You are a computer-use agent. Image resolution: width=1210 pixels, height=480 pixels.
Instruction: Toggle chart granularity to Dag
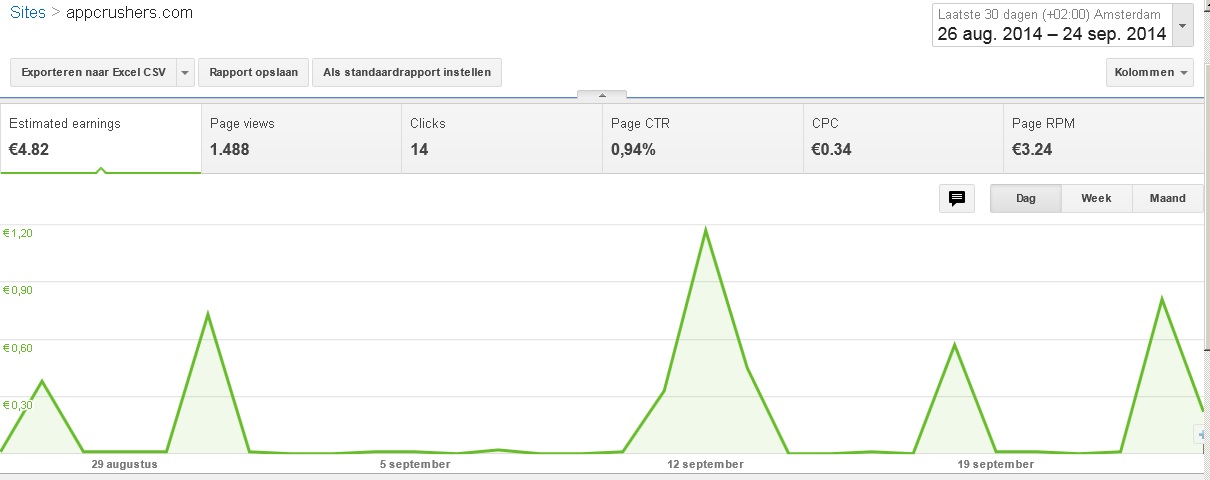[x=1025, y=198]
